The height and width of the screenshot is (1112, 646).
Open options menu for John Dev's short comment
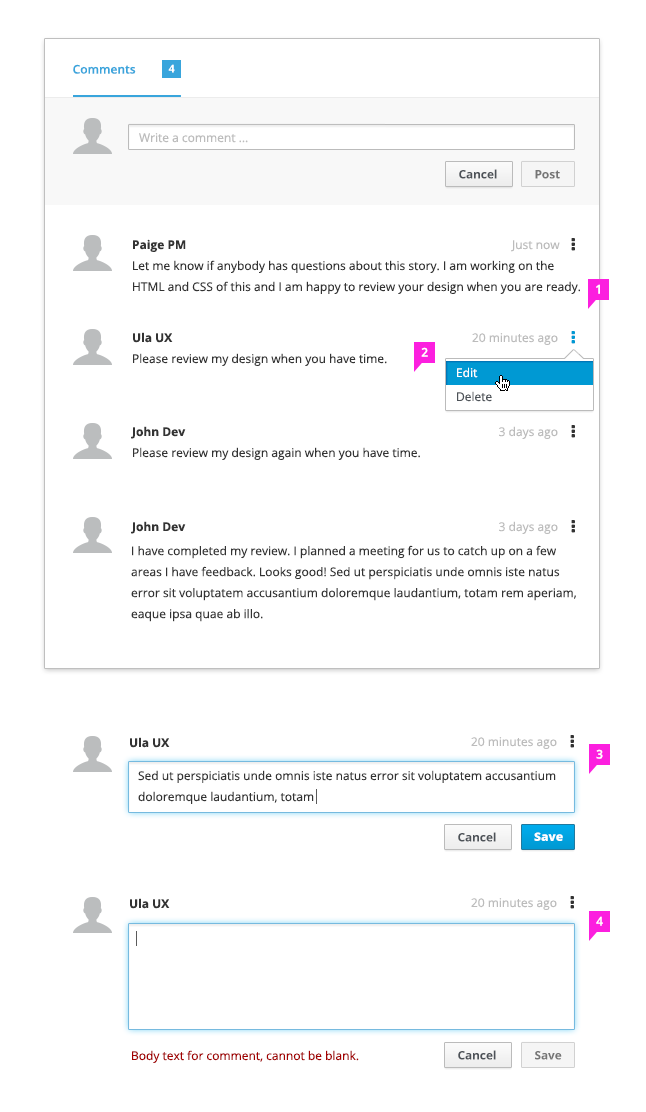[573, 431]
